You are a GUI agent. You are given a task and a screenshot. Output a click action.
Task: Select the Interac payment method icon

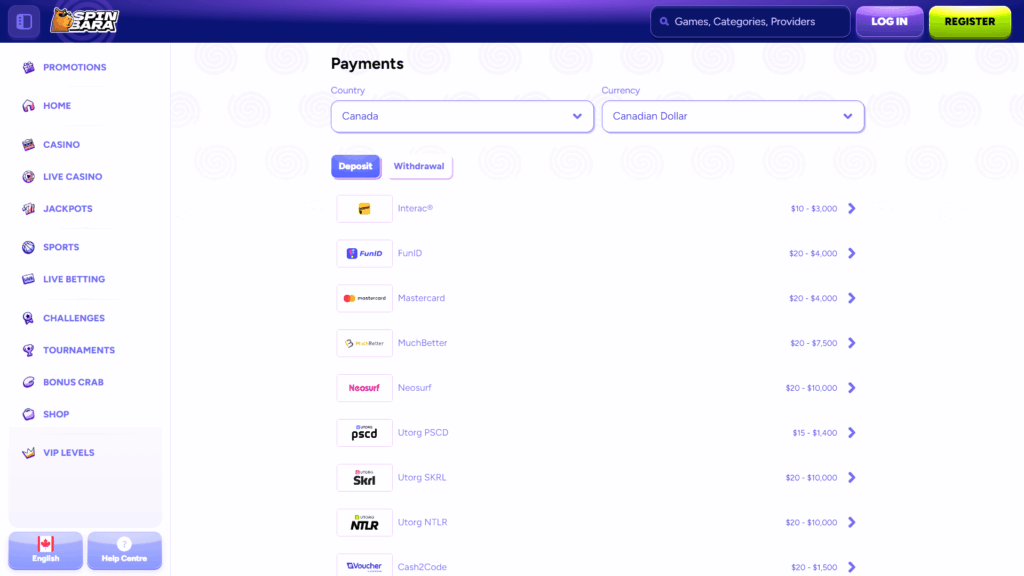tap(364, 208)
